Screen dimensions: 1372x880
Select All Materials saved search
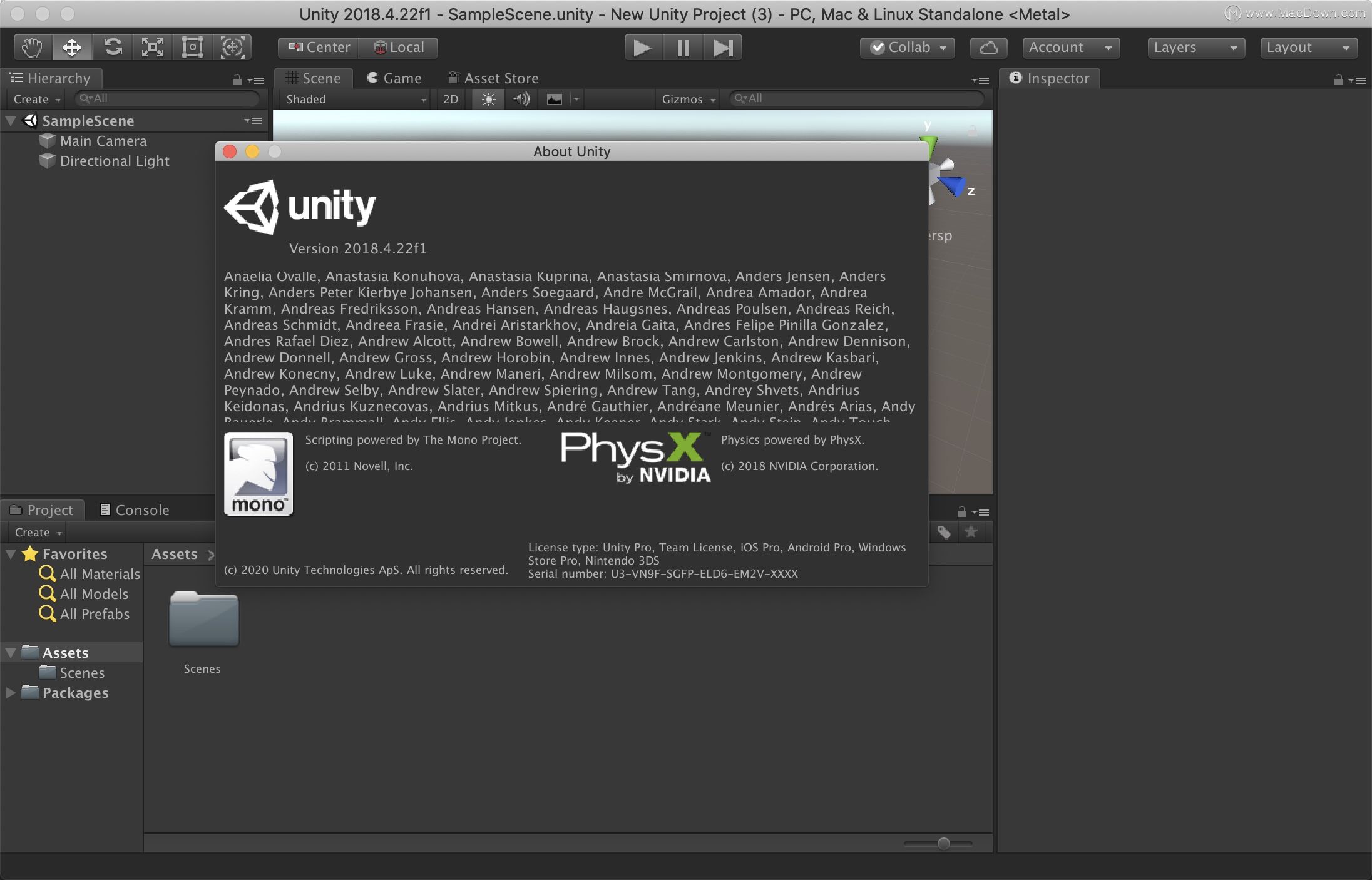(90, 574)
